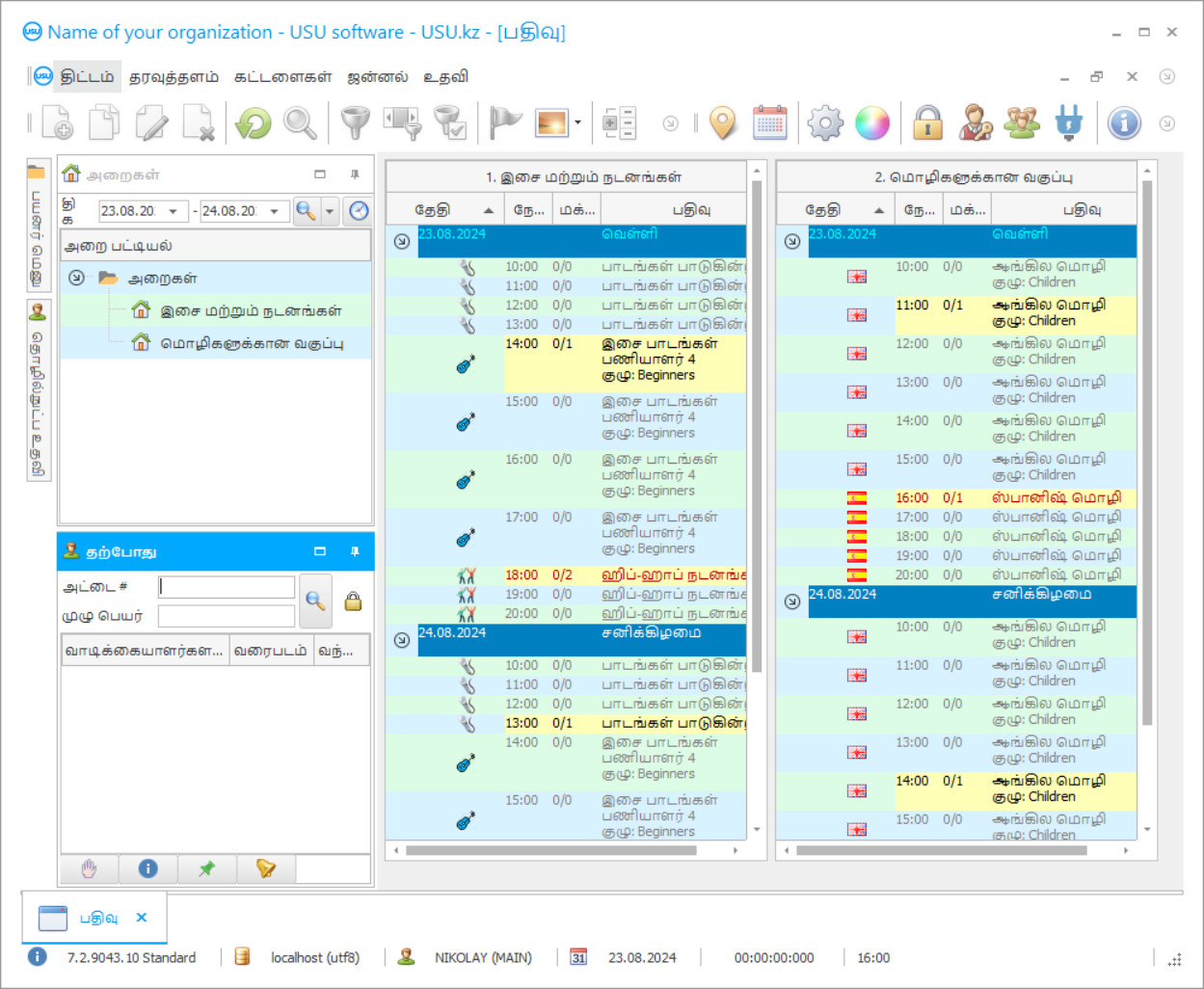Click the expand/collapse tree rows icon
Screen dimensions: 1204x989
click(619, 123)
